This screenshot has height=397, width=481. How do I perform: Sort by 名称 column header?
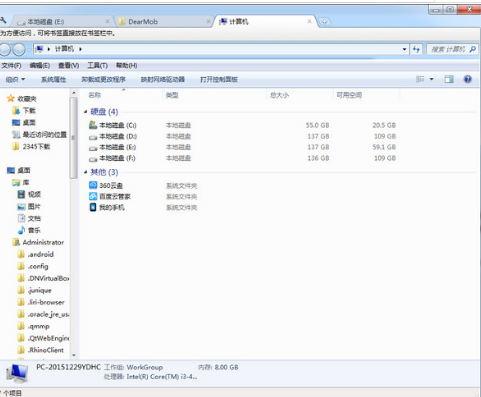95,95
